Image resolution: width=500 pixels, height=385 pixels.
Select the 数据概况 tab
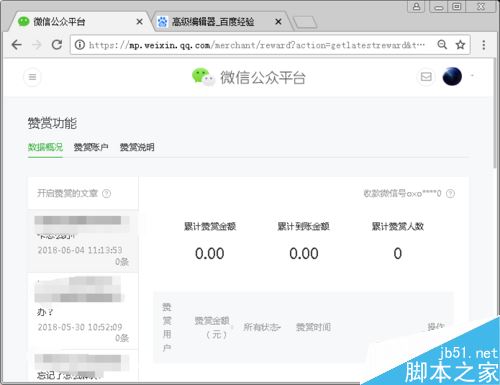[45, 147]
